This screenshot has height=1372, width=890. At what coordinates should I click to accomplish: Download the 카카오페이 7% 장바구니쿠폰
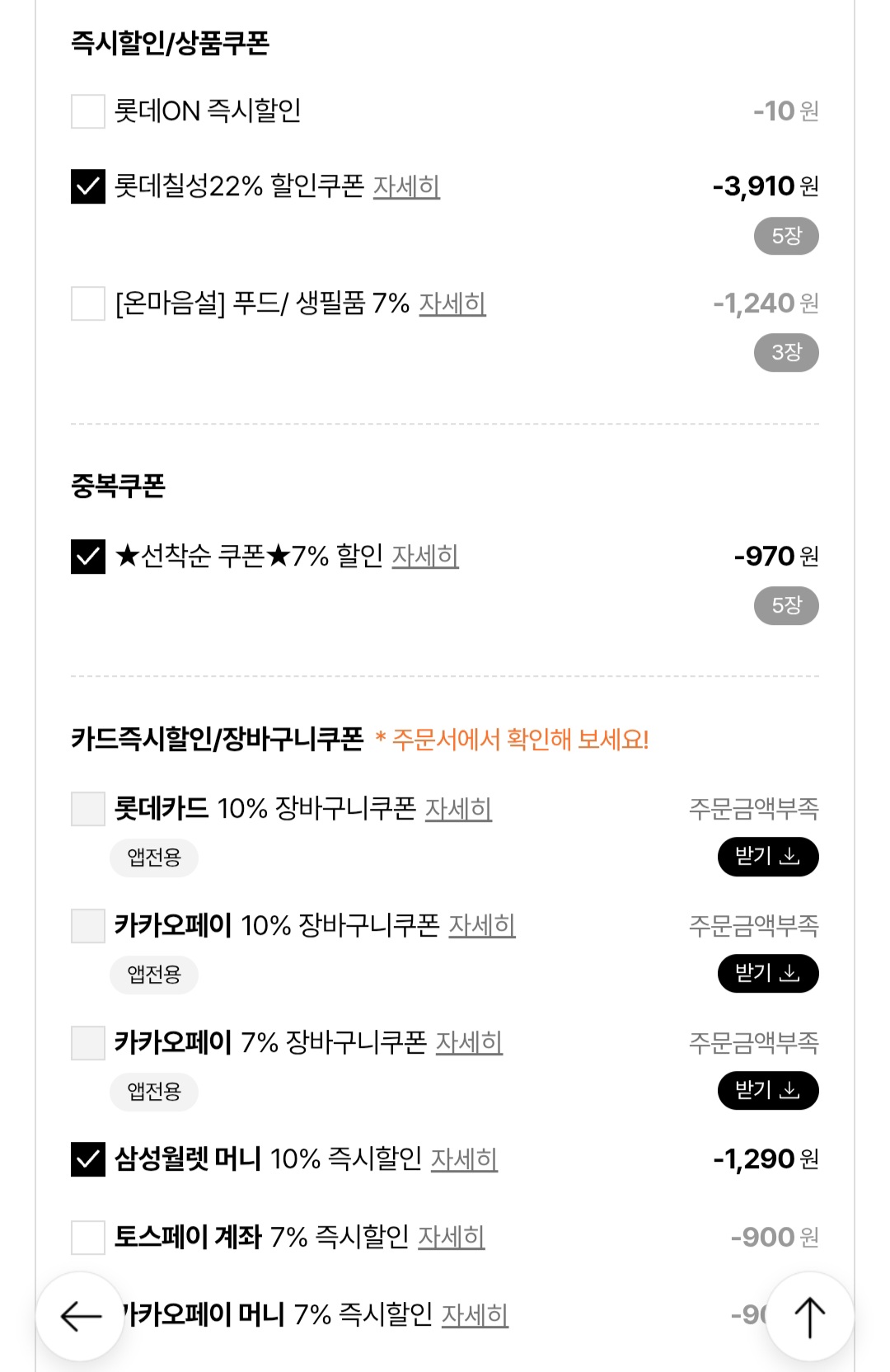(x=767, y=1091)
